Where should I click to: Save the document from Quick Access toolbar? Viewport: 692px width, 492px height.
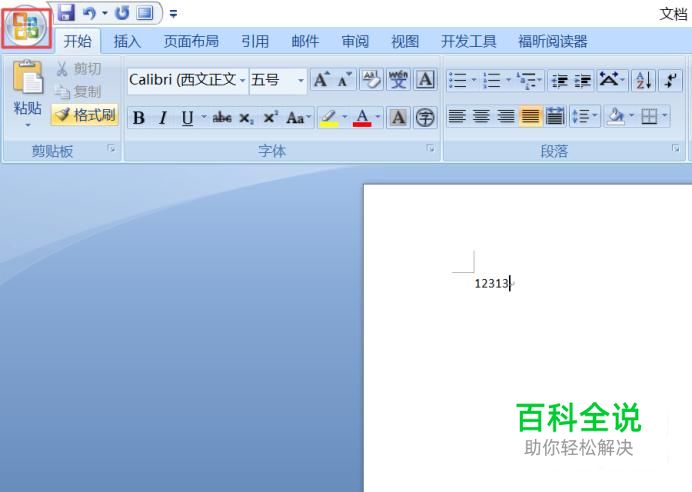click(x=66, y=13)
